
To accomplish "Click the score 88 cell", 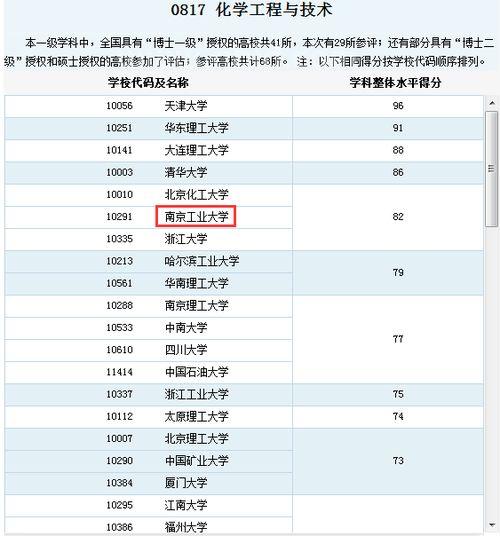I will [x=388, y=150].
